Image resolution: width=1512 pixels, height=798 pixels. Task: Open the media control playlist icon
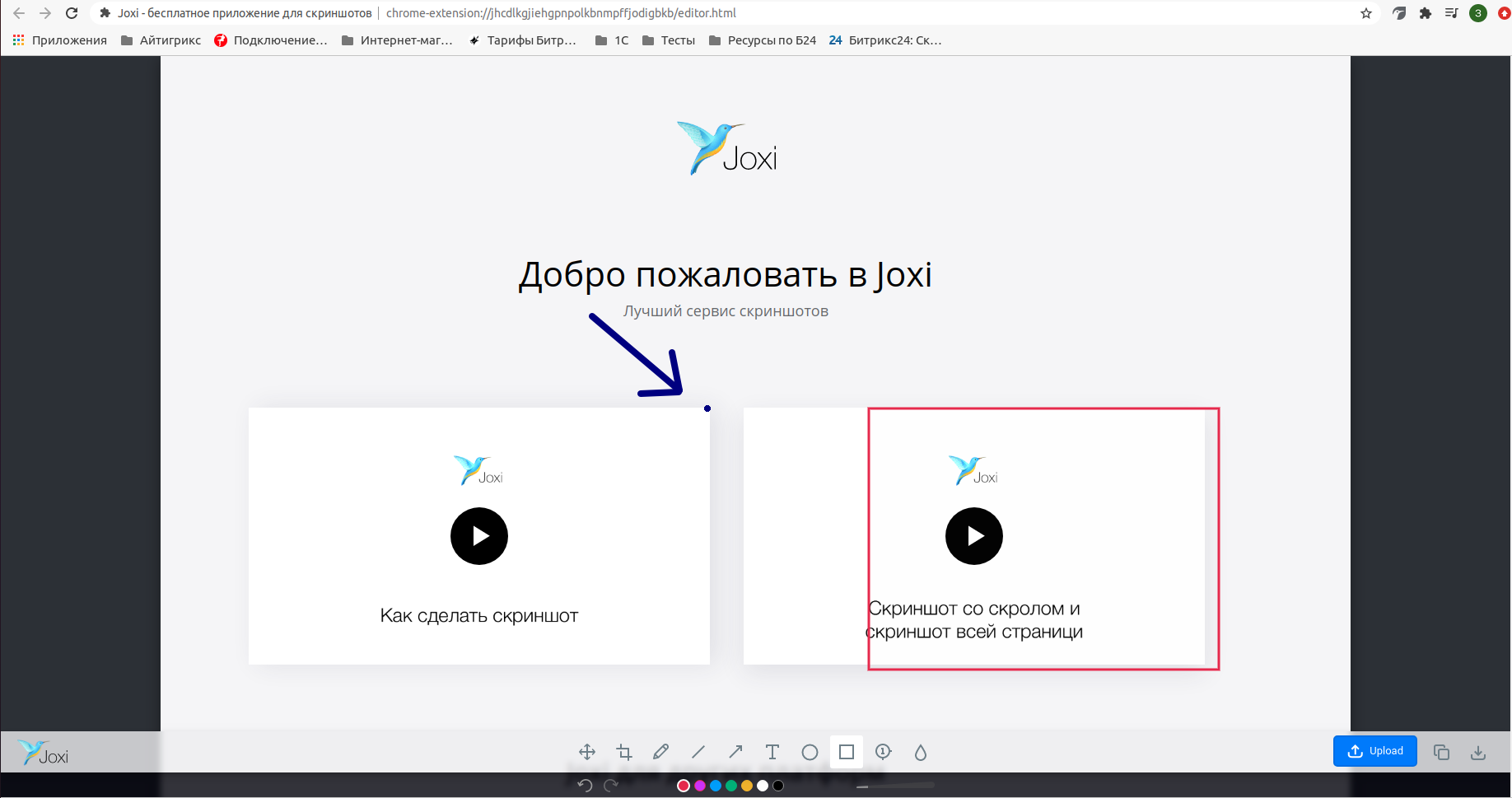(x=1452, y=13)
